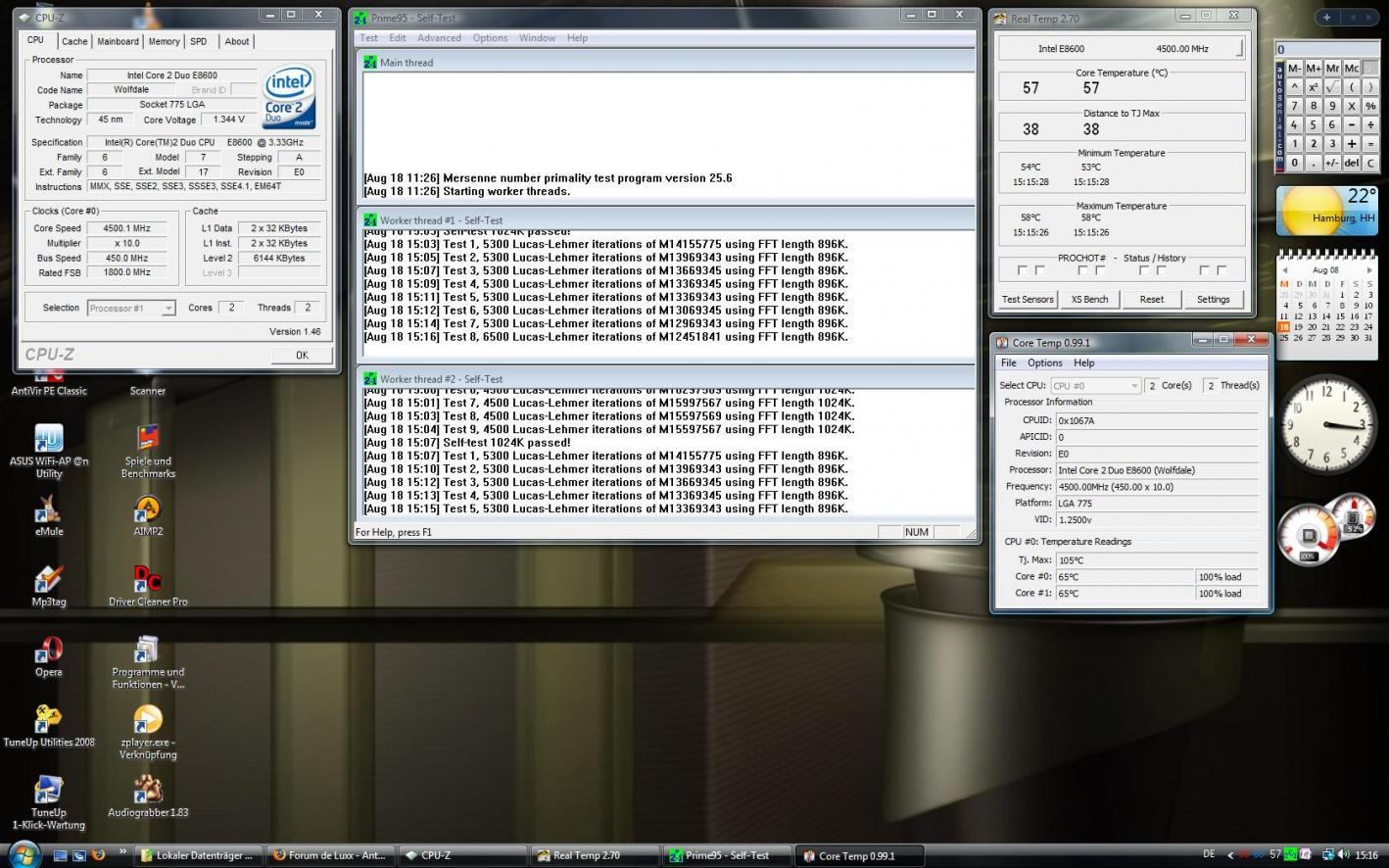Go to the next month in the calendar gadget
The width and height of the screenshot is (1389, 868).
click(x=1369, y=270)
